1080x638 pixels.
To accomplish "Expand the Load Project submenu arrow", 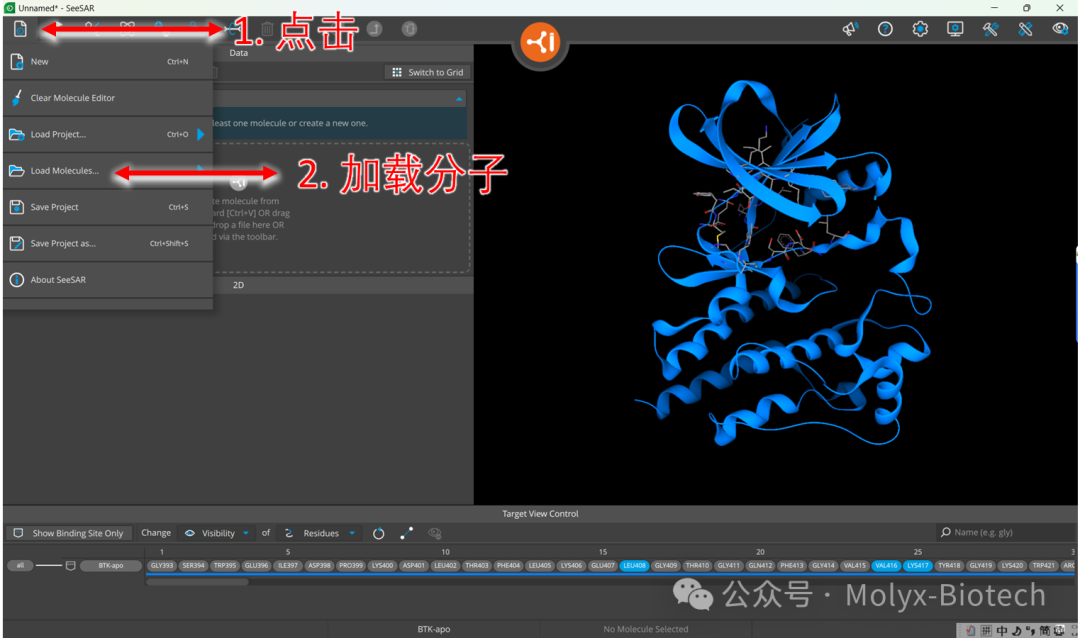I will [201, 134].
